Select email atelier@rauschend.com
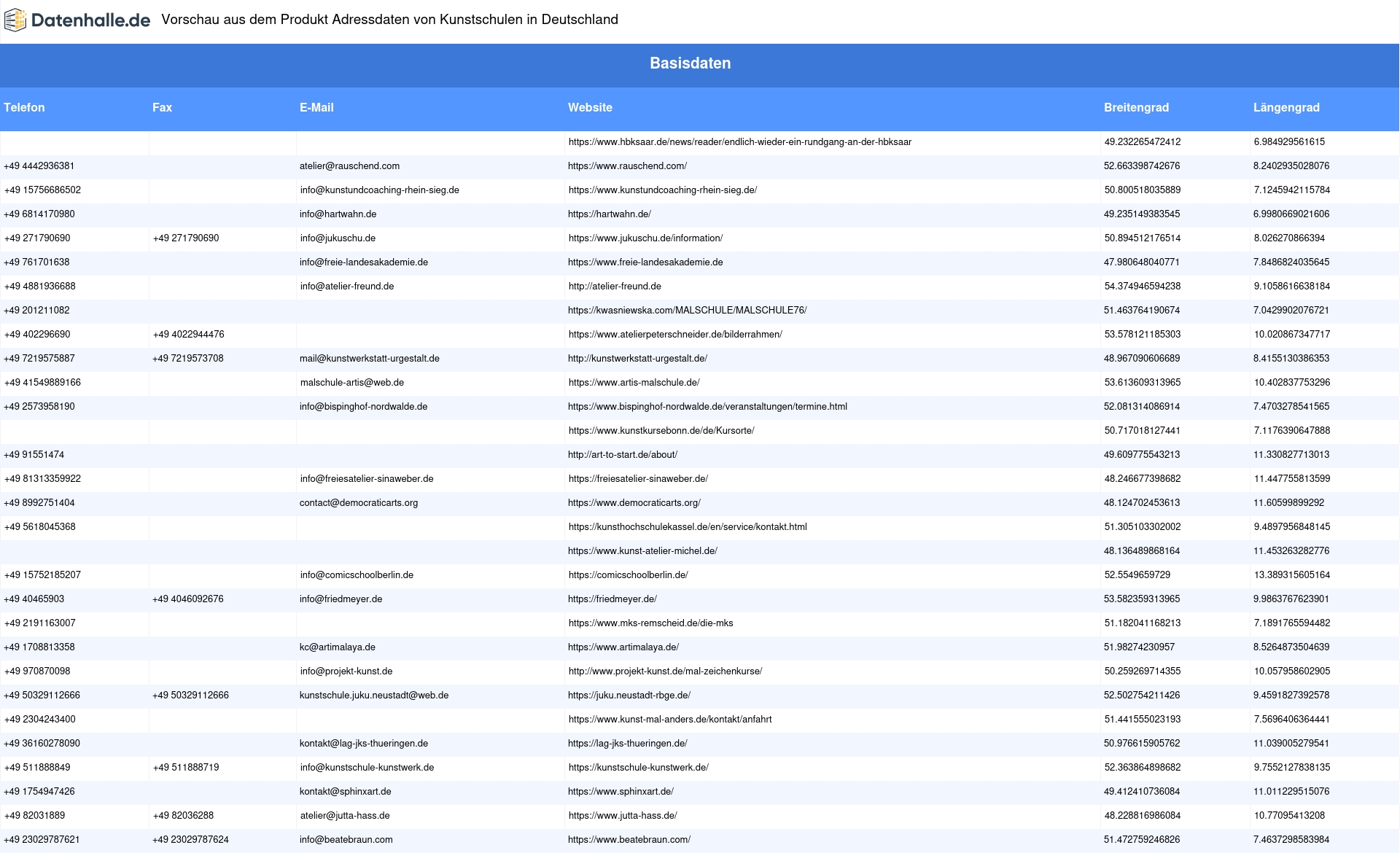This screenshot has width=1400, height=853. [349, 166]
